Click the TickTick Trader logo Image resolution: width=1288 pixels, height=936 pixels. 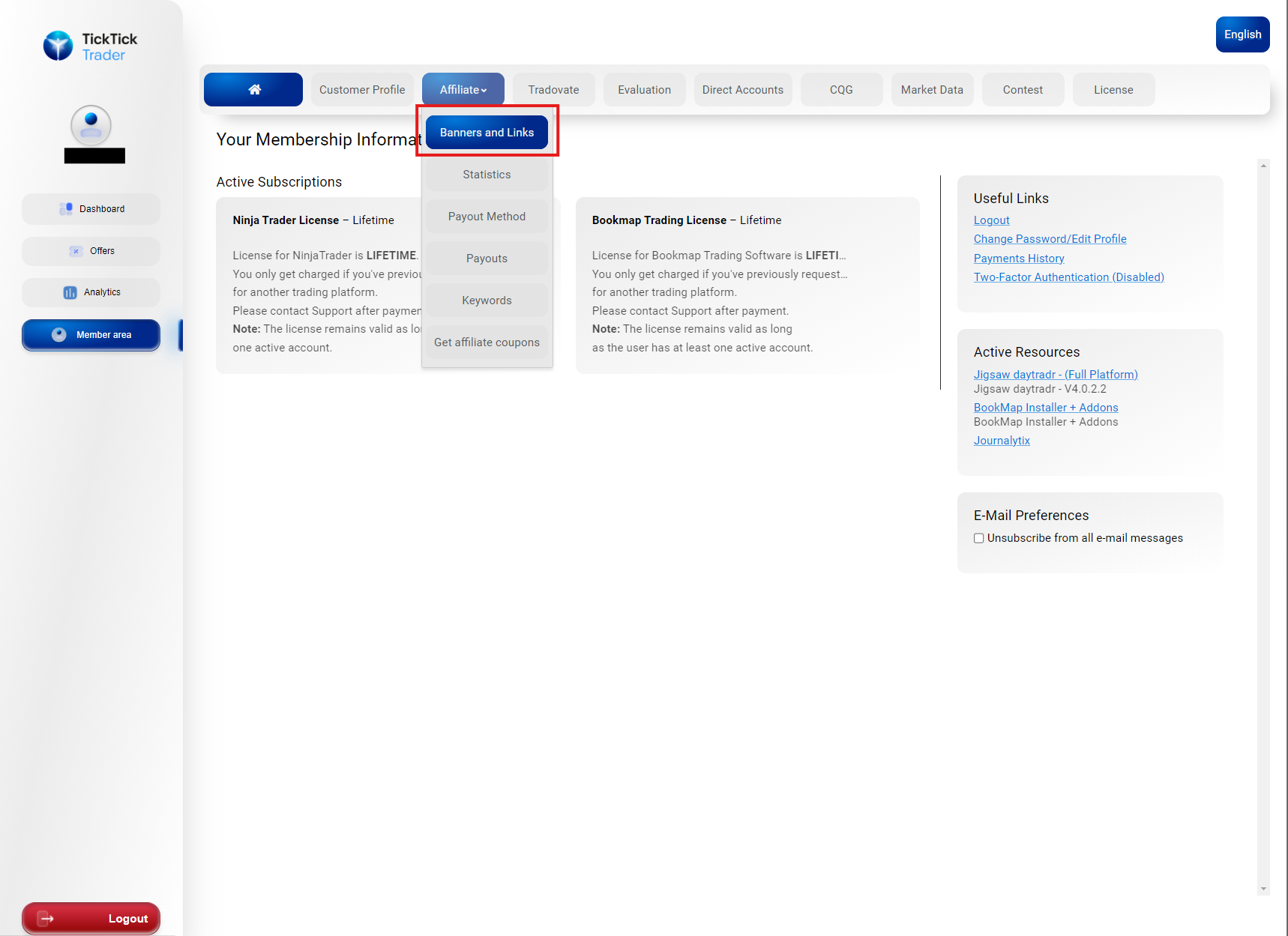click(x=91, y=46)
